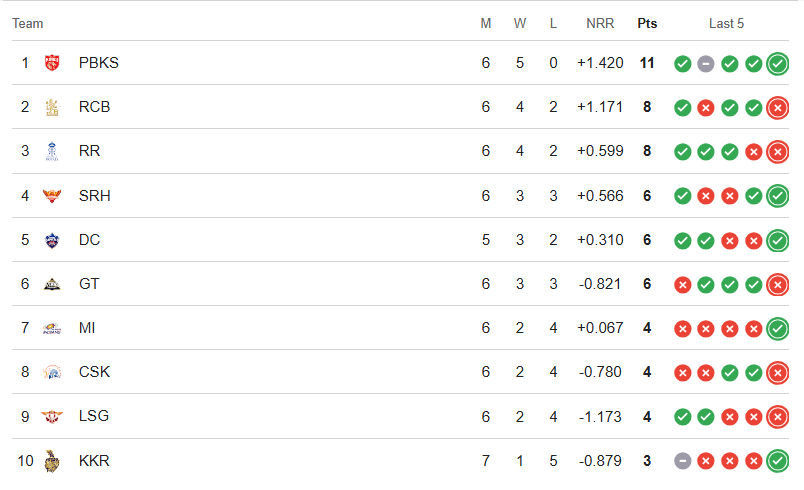Click the SRH team logo
Screen dimensions: 804x490
click(x=53, y=196)
